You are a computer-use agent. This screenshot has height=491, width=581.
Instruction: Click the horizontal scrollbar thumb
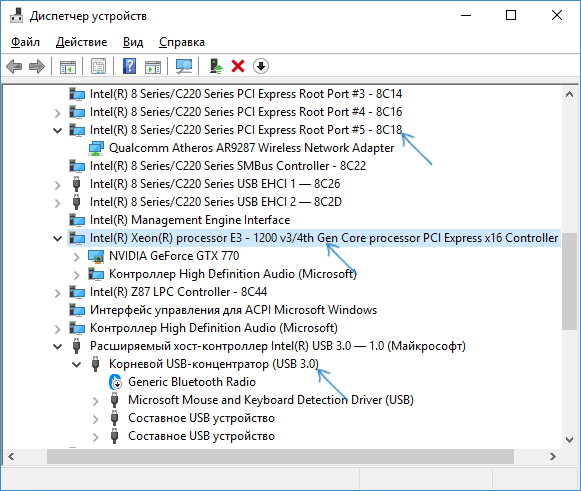pyautogui.click(x=280, y=456)
